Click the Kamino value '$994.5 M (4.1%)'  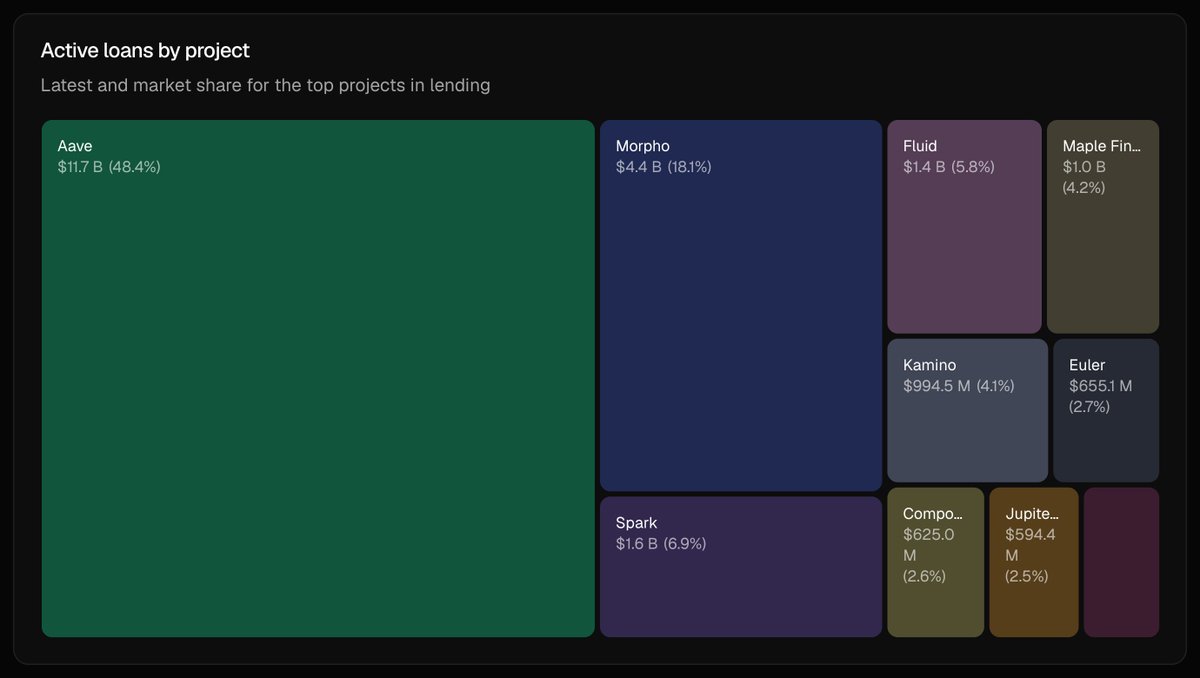(959, 386)
